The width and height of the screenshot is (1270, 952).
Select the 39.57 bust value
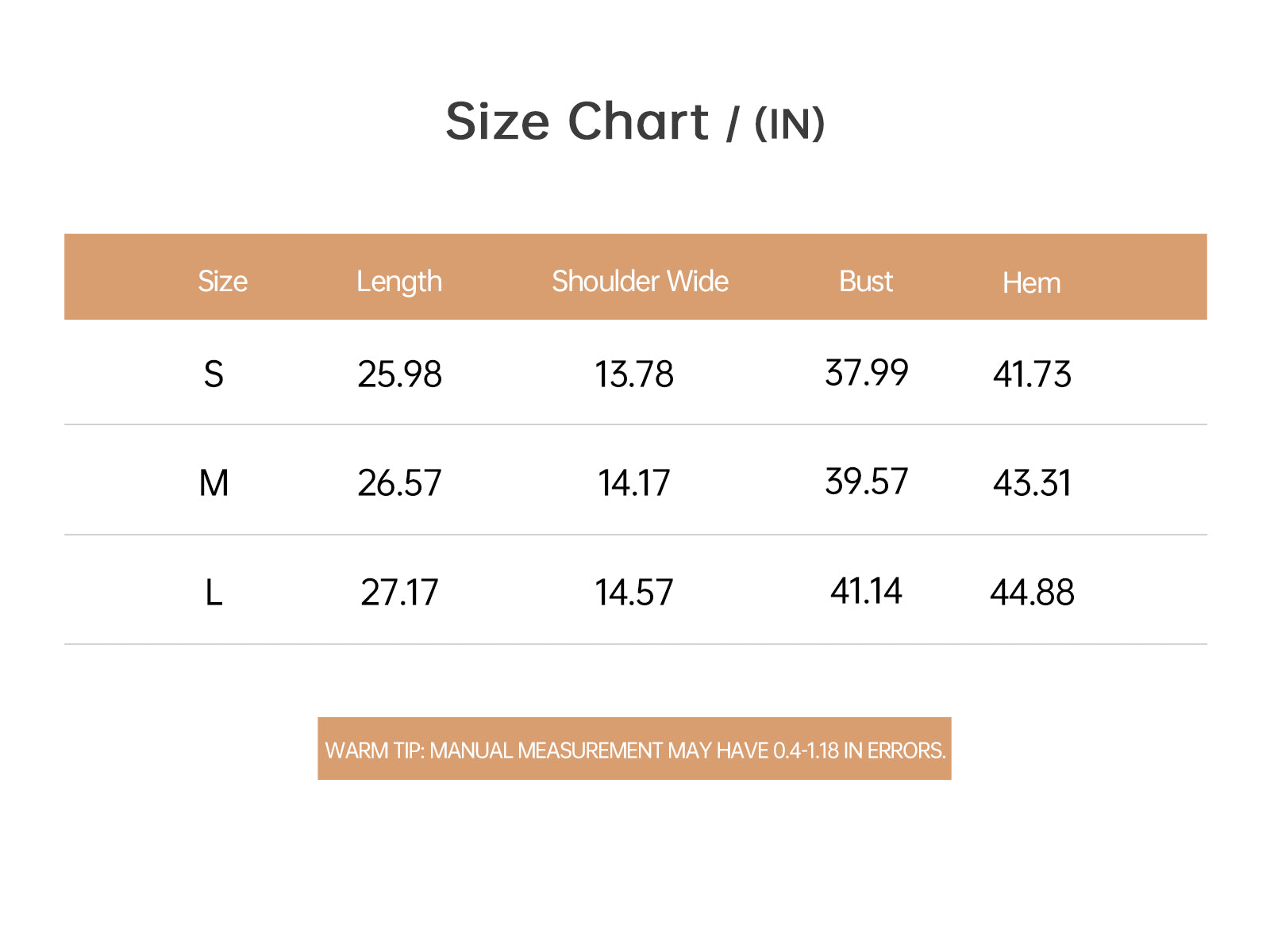coord(866,481)
